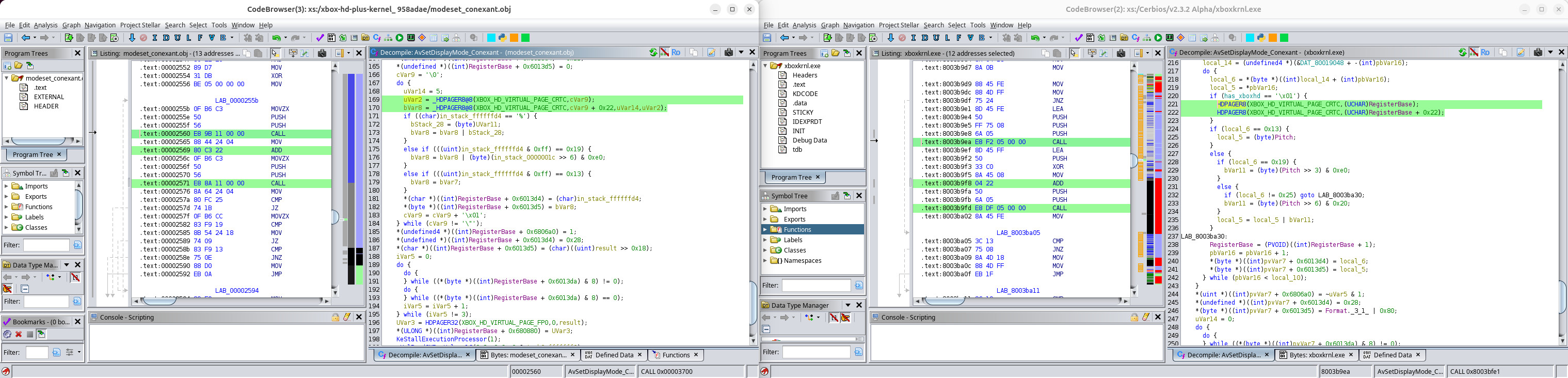This screenshot has width=1568, height=378.
Task: Click the camera icon in right Listing header
Action: point(1121,53)
